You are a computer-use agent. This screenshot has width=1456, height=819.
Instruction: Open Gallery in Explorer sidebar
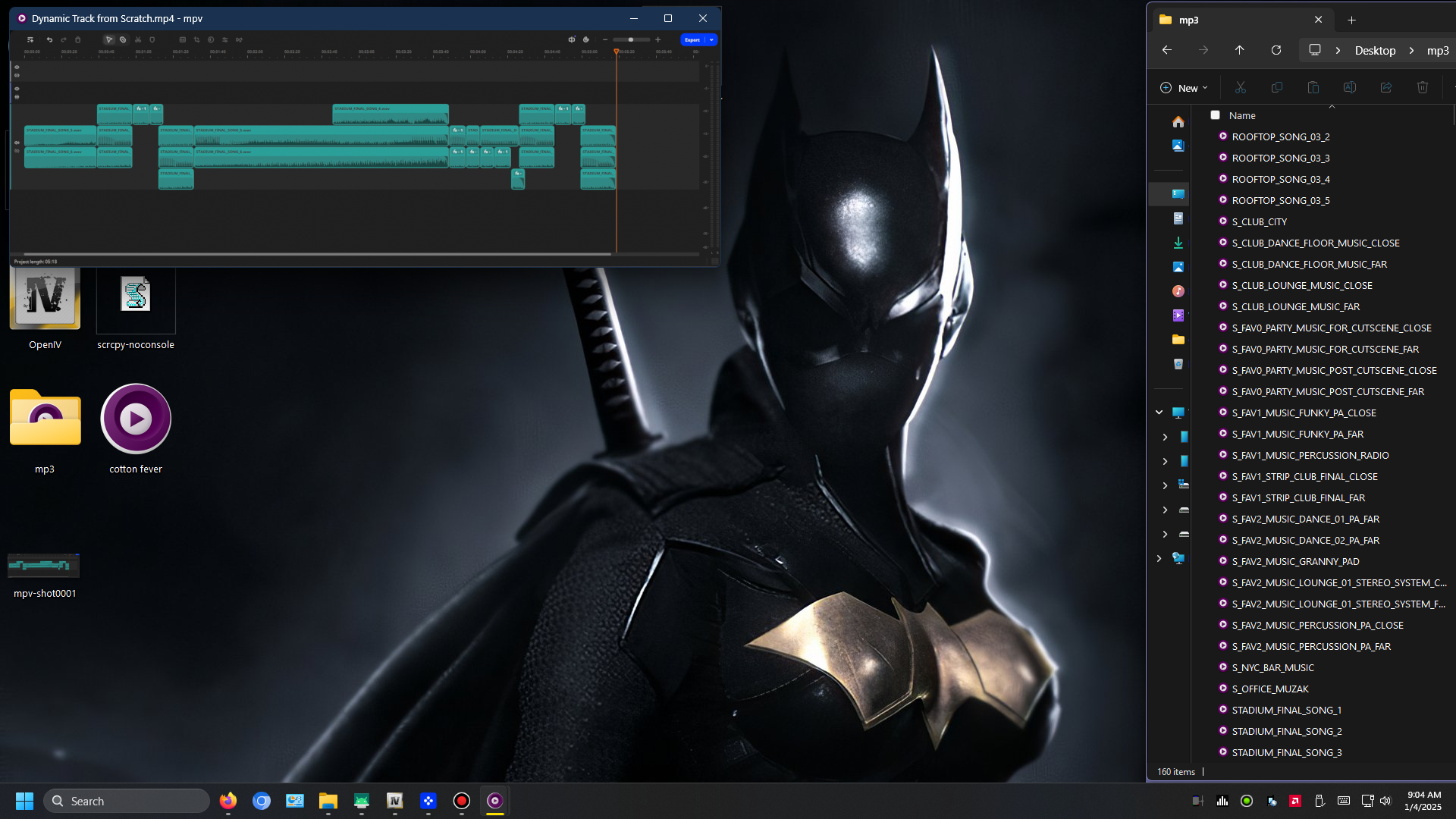coord(1178,146)
